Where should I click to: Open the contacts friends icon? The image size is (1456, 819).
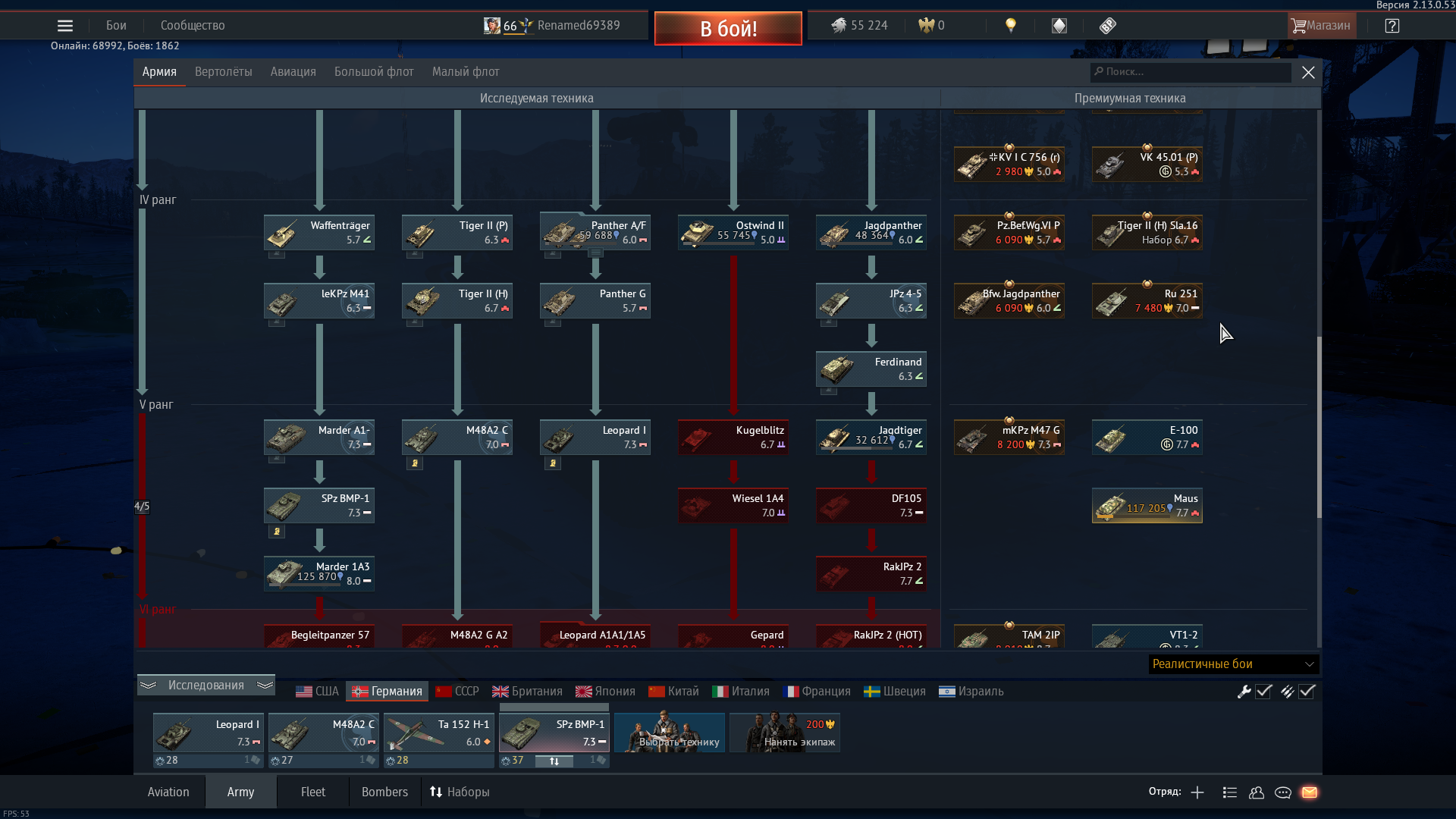pyautogui.click(x=1257, y=792)
